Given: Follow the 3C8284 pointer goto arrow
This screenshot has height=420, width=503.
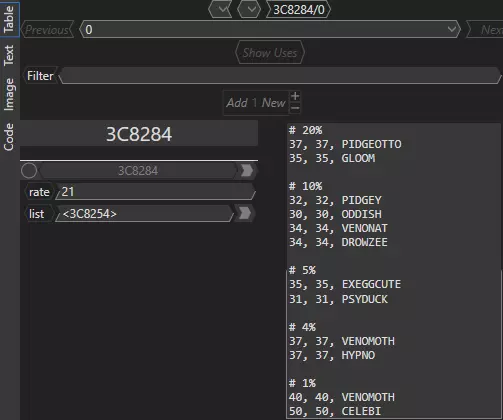Looking at the screenshot, I should (x=247, y=171).
